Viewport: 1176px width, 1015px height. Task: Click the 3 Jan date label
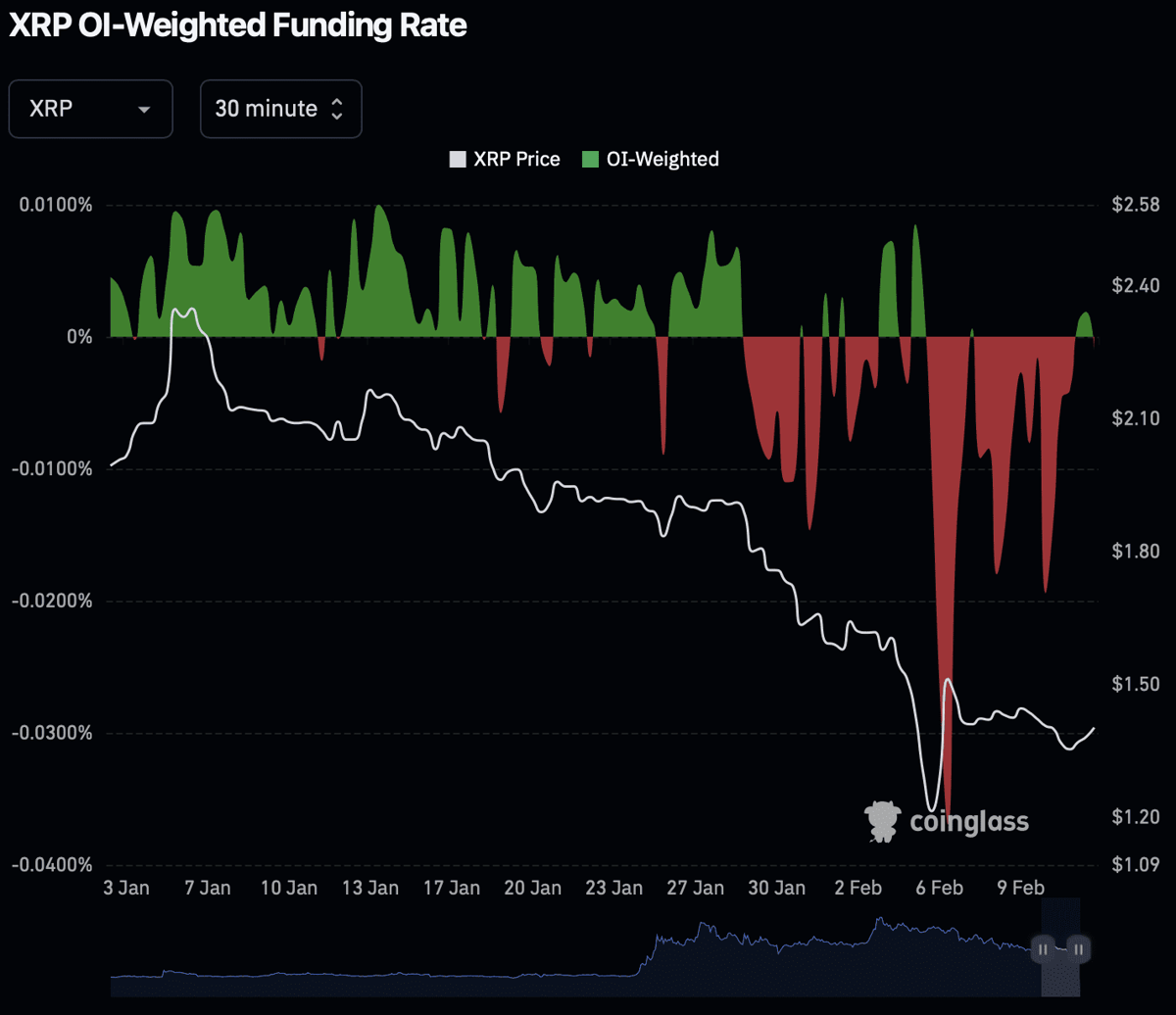point(124,889)
